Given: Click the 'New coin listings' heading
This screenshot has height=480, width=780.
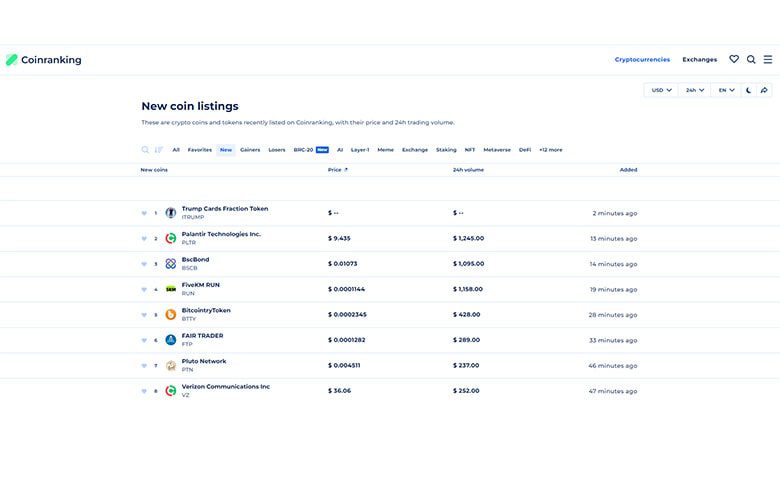Looking at the screenshot, I should (190, 106).
